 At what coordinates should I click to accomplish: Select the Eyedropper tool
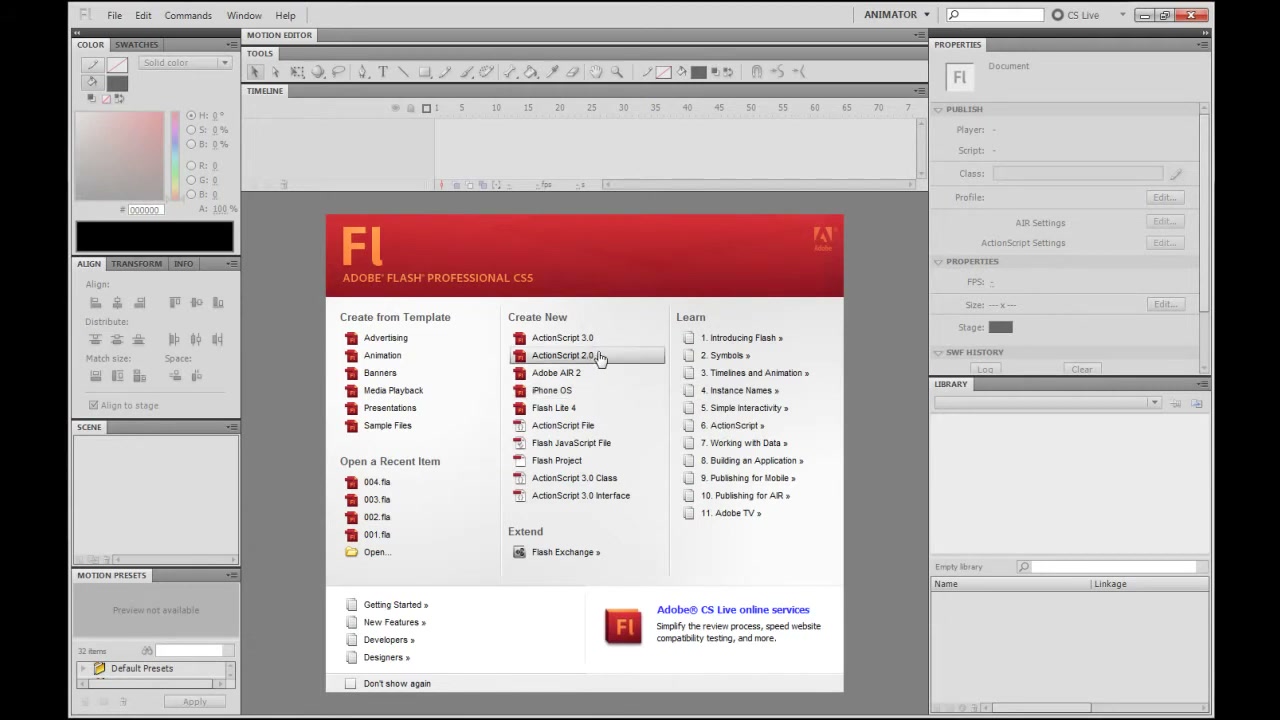tap(552, 72)
